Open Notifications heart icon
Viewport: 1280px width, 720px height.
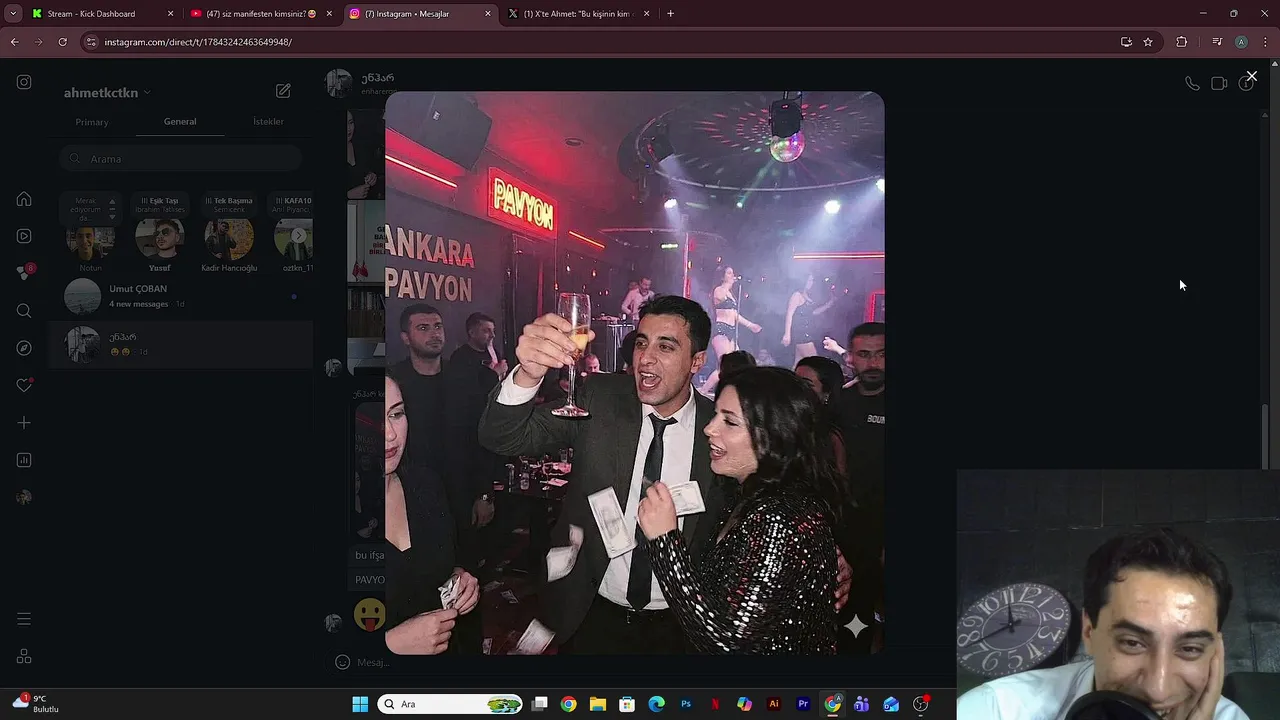click(x=24, y=385)
